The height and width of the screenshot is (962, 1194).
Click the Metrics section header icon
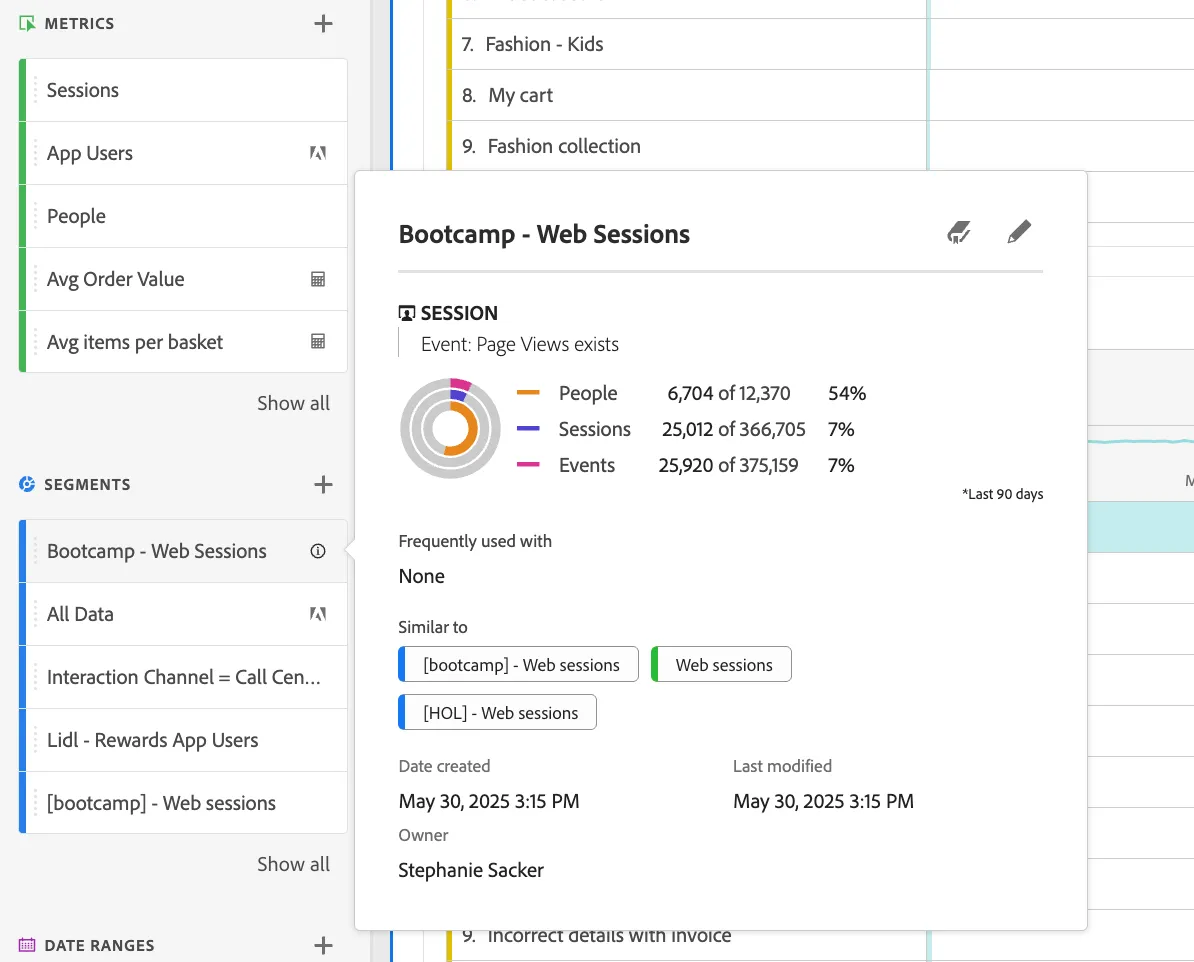pos(27,24)
